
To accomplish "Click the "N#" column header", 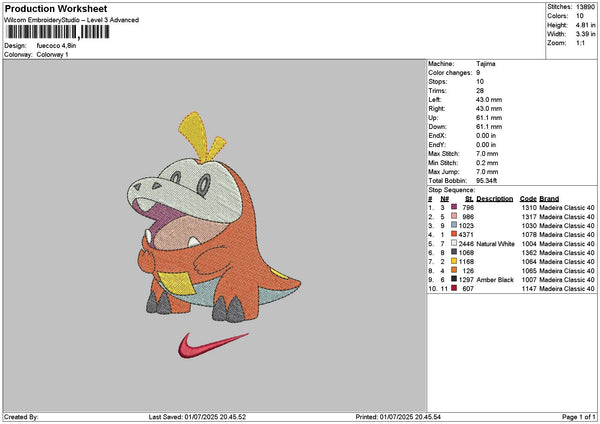I will [444, 199].
